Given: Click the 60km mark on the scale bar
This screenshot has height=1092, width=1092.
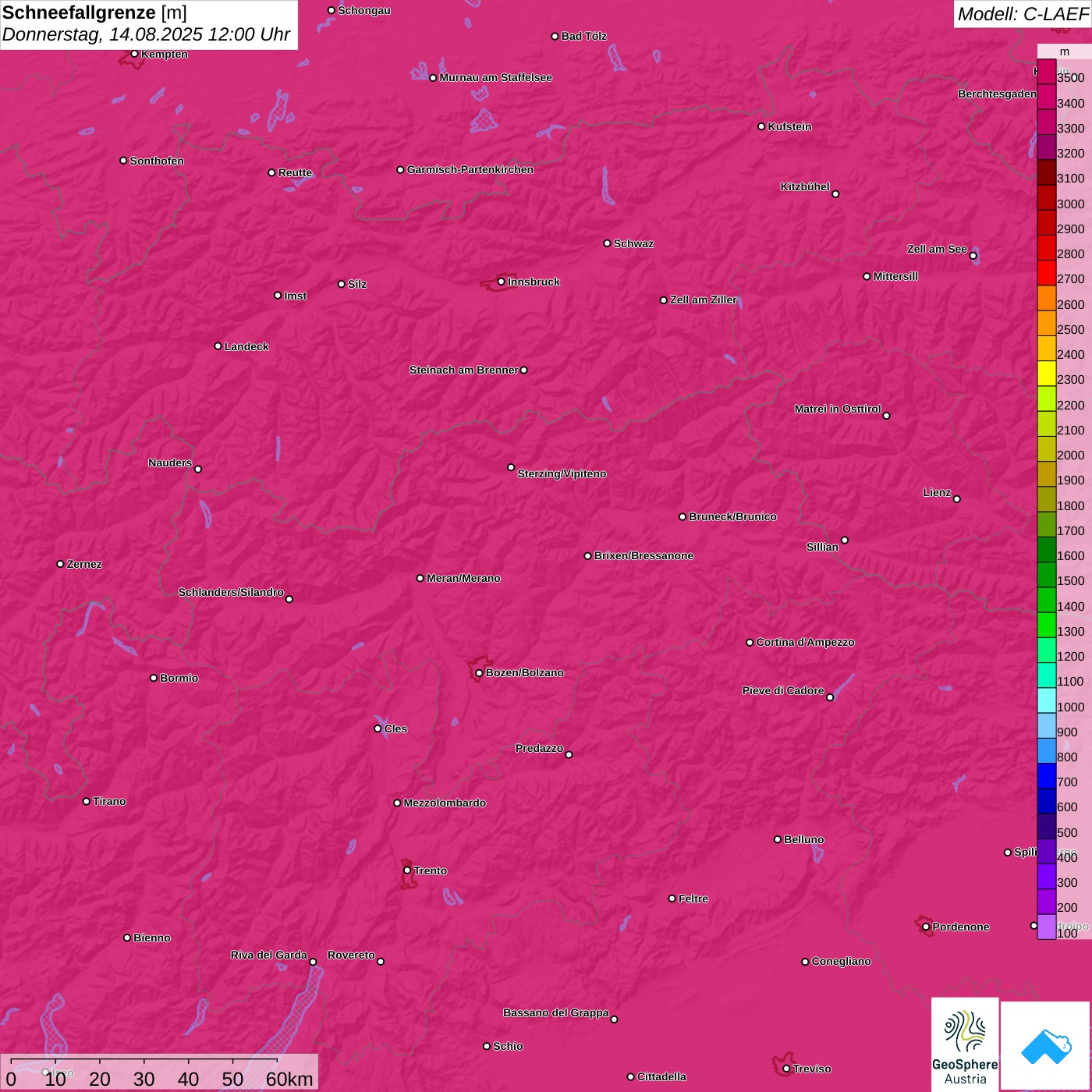Looking at the screenshot, I should [289, 1079].
